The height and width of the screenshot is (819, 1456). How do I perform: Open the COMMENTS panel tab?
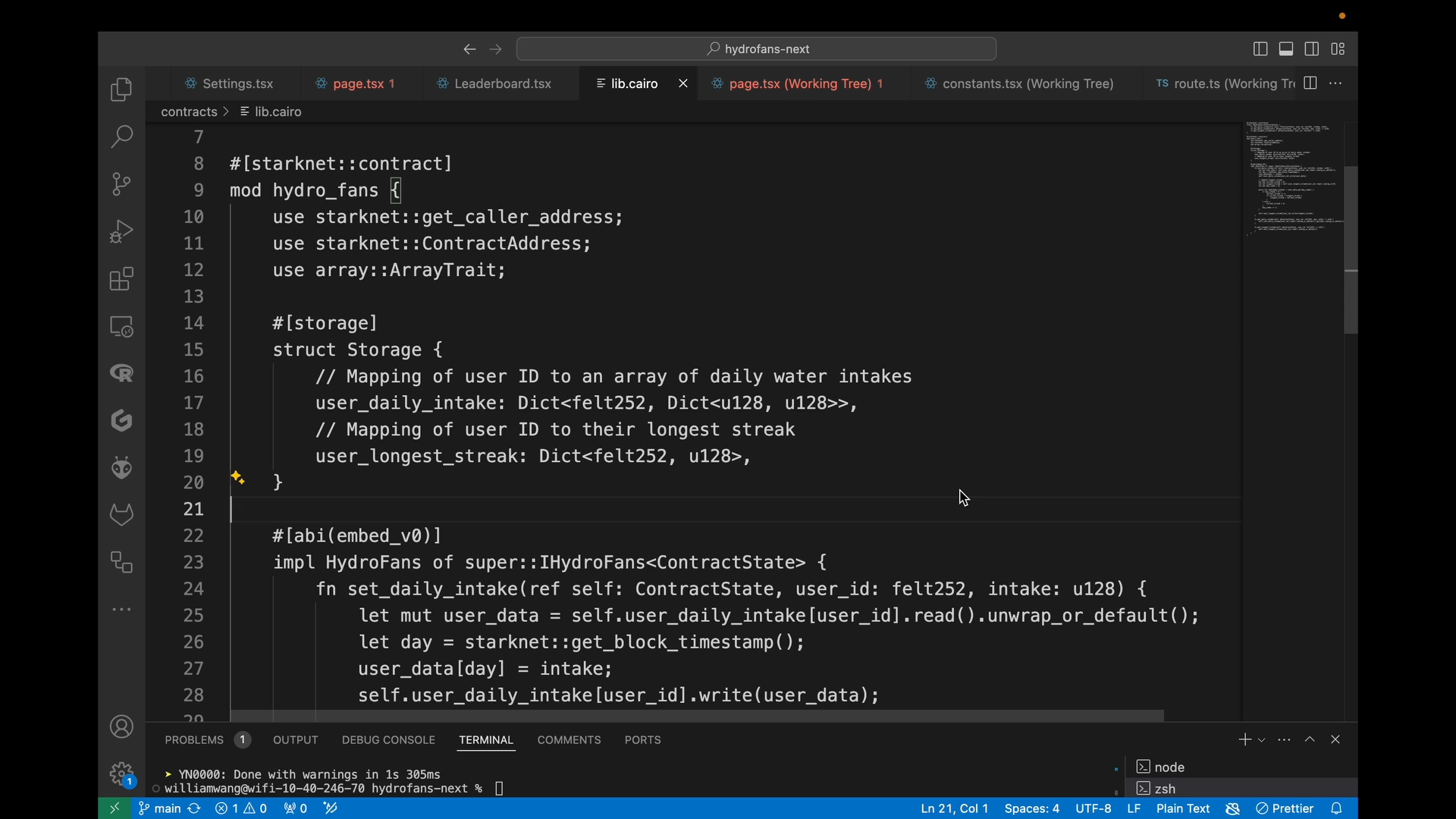[570, 740]
